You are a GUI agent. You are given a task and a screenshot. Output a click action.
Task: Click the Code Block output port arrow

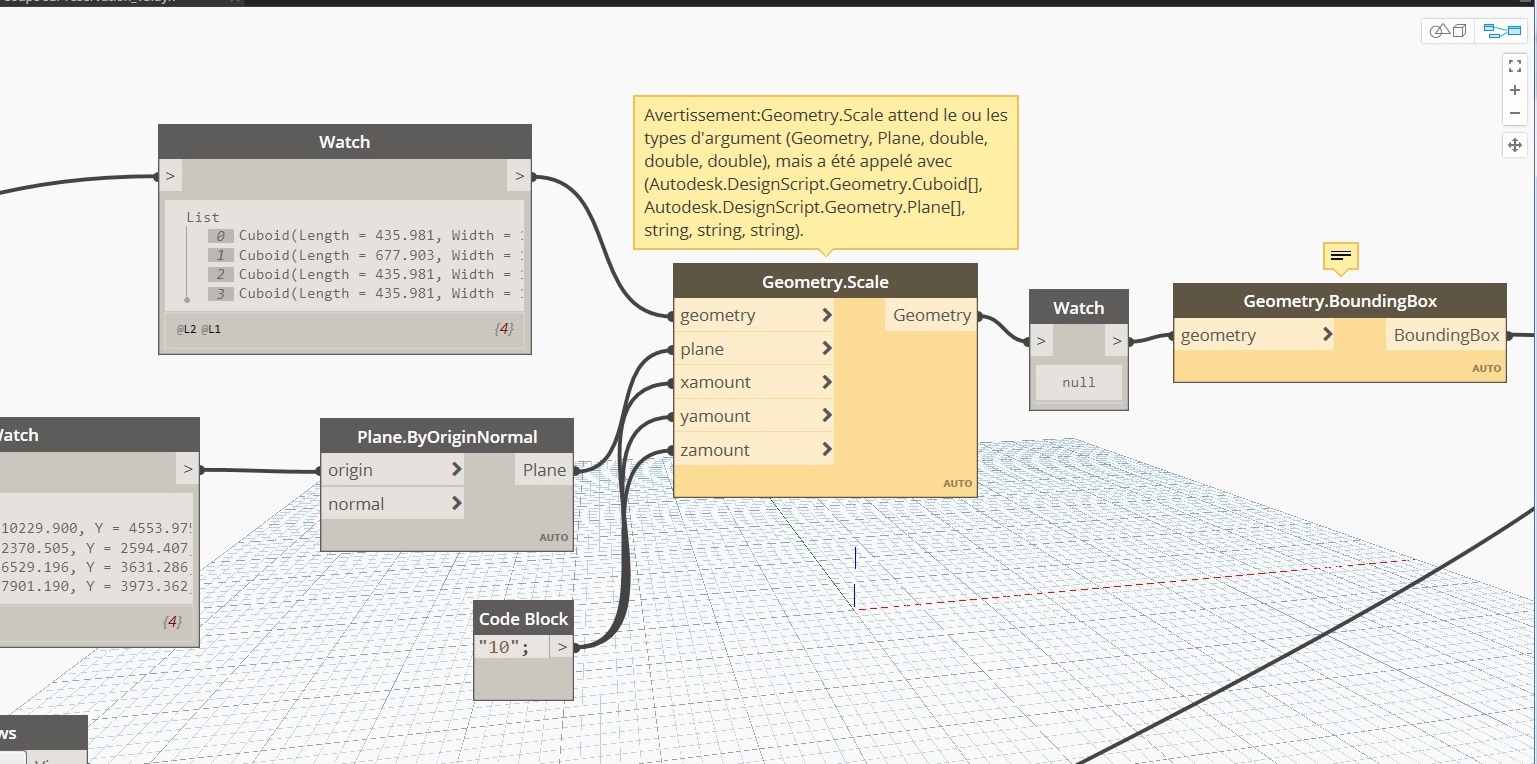(562, 647)
